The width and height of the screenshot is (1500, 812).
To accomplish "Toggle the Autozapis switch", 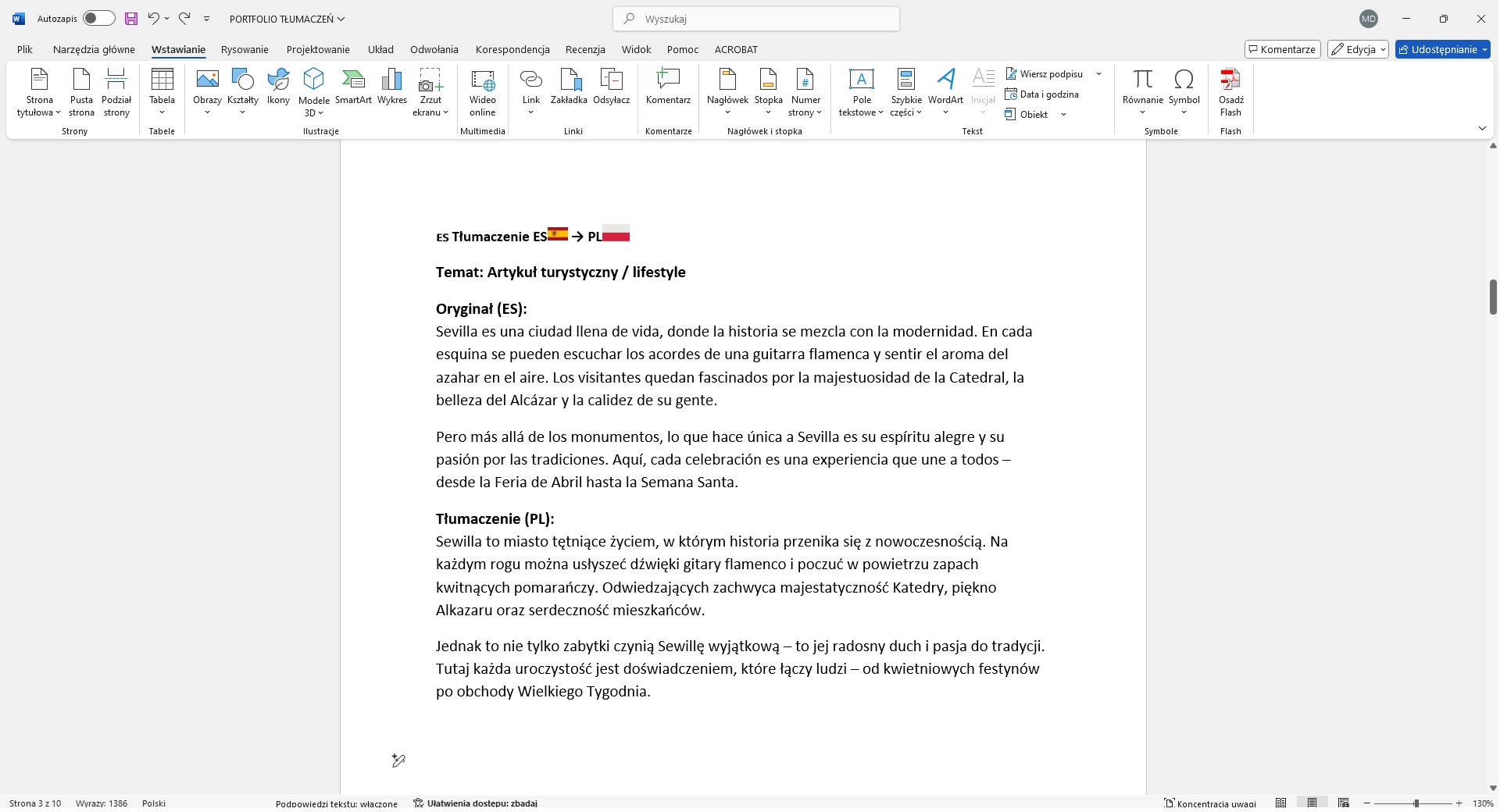I will pos(98,18).
